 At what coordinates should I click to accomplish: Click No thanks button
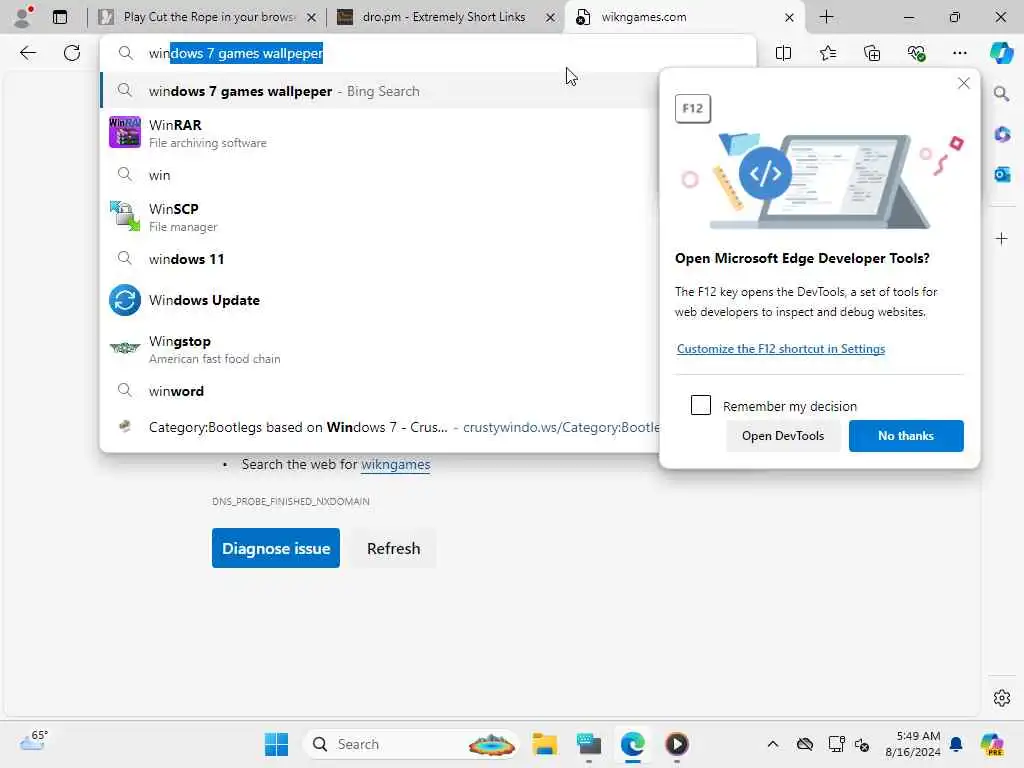coord(906,436)
